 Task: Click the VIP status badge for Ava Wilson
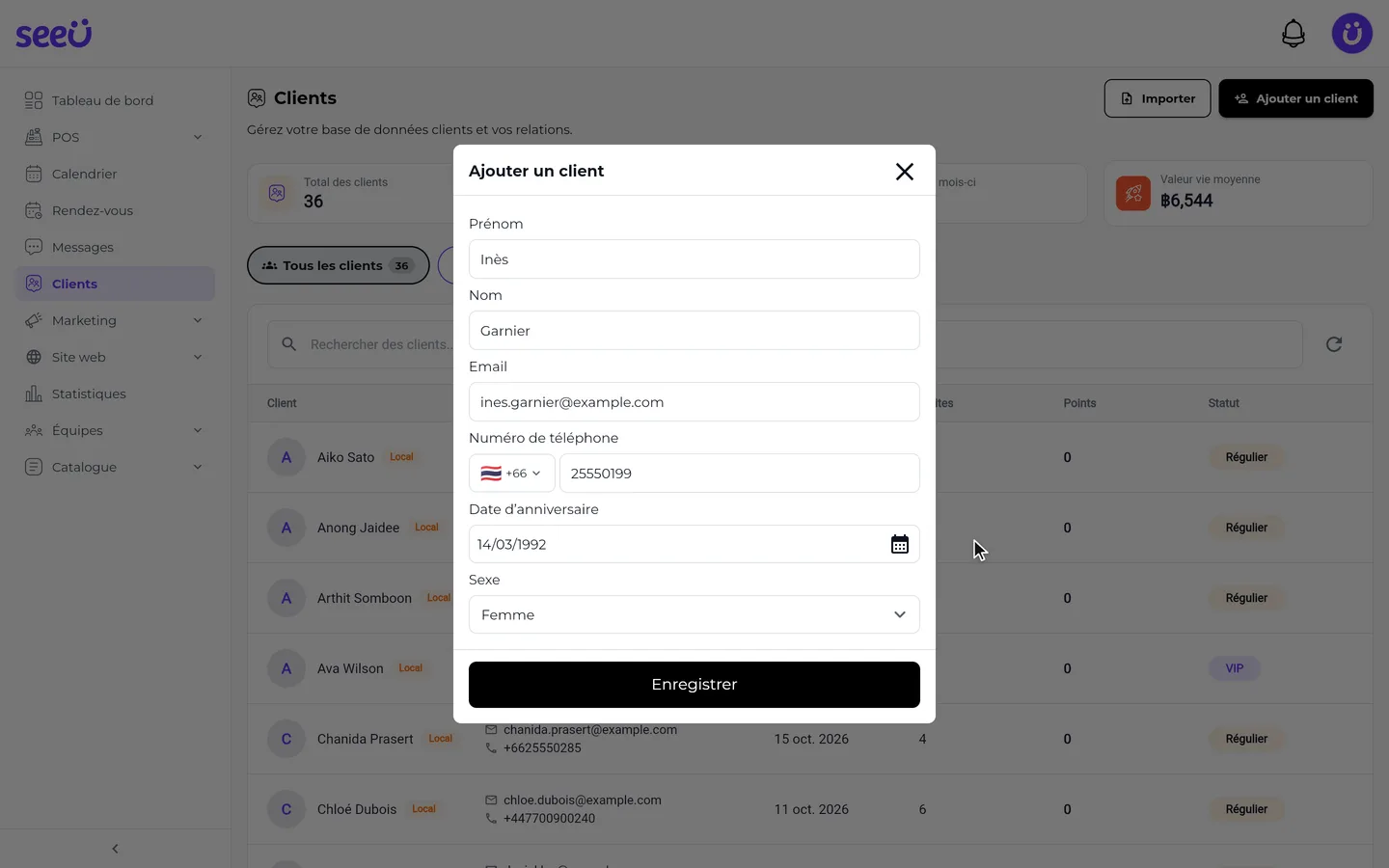1235,668
